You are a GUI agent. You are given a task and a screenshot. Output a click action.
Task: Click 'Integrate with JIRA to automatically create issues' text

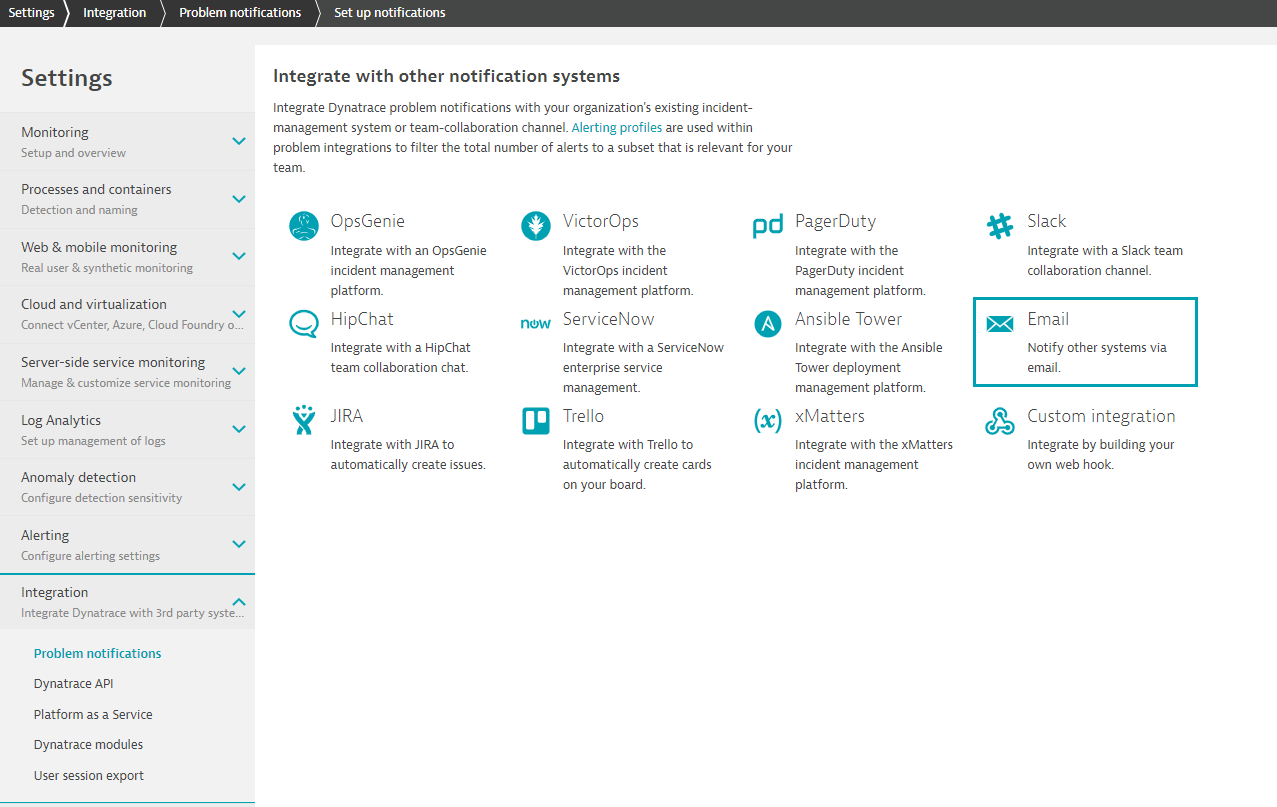pyautogui.click(x=408, y=454)
